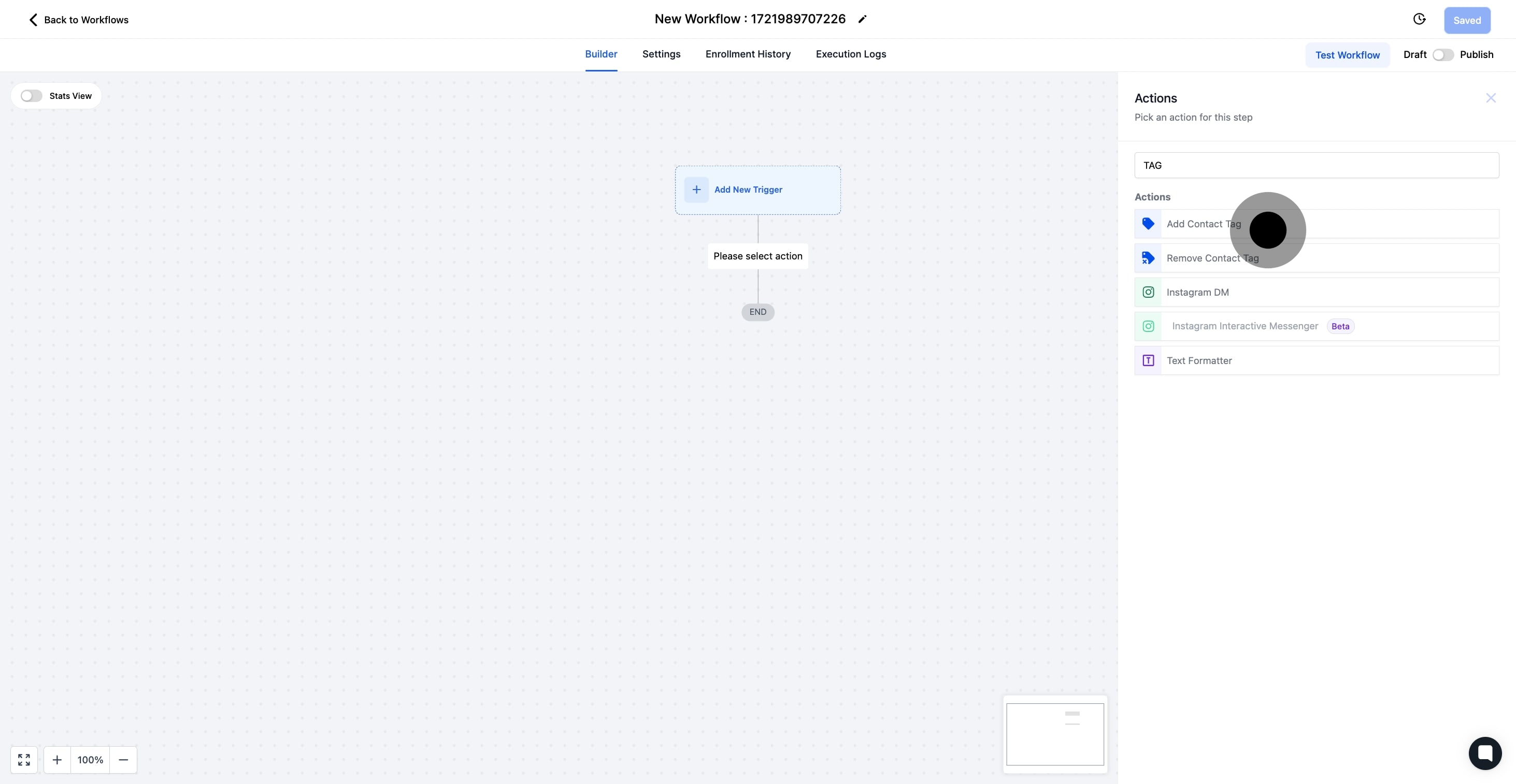Viewport: 1516px width, 784px height.
Task: Zoom in with the plus button
Action: [57, 760]
